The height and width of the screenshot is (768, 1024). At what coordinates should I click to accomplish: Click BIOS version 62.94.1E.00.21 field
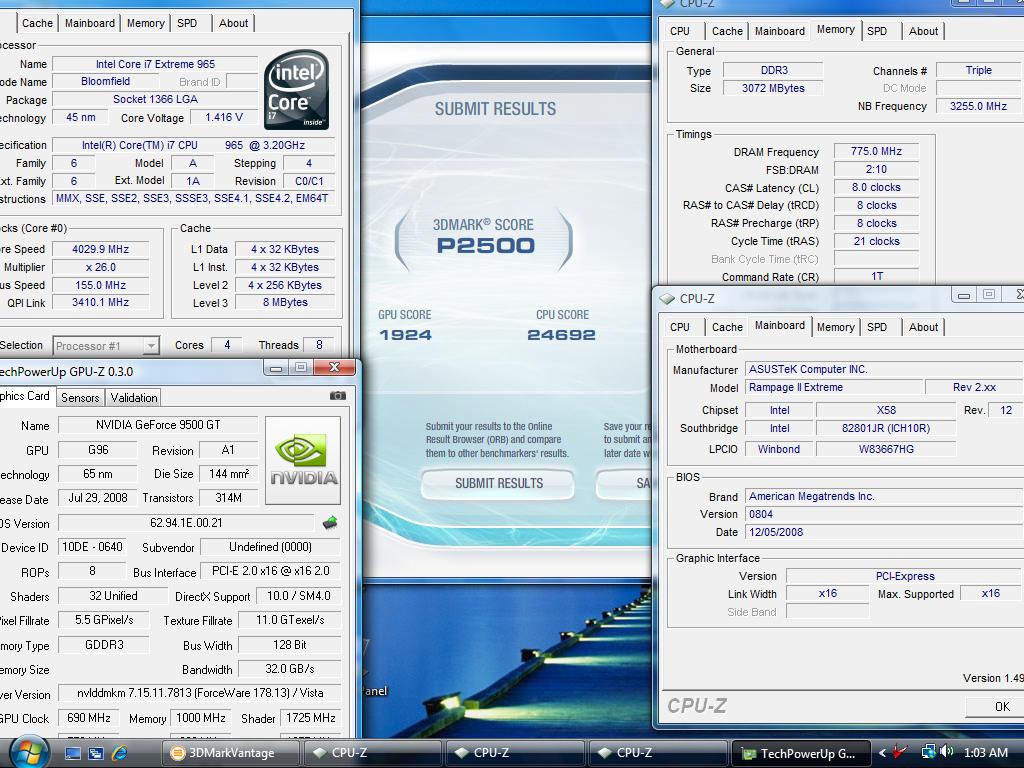(x=186, y=523)
